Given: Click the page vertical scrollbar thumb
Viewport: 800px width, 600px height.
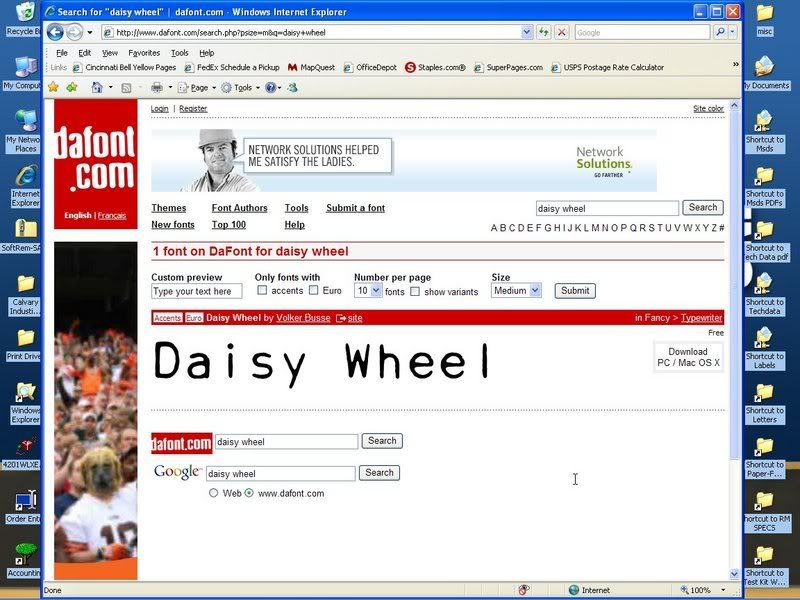Looking at the screenshot, I should click(x=735, y=286).
